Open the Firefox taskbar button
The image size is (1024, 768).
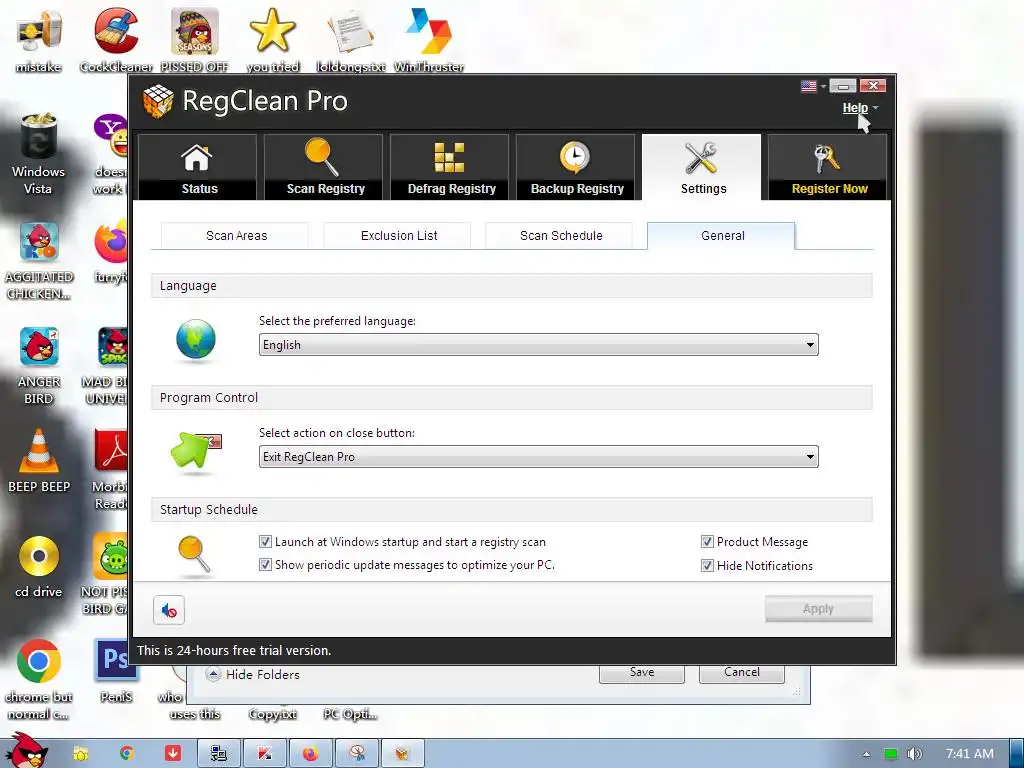coord(311,754)
